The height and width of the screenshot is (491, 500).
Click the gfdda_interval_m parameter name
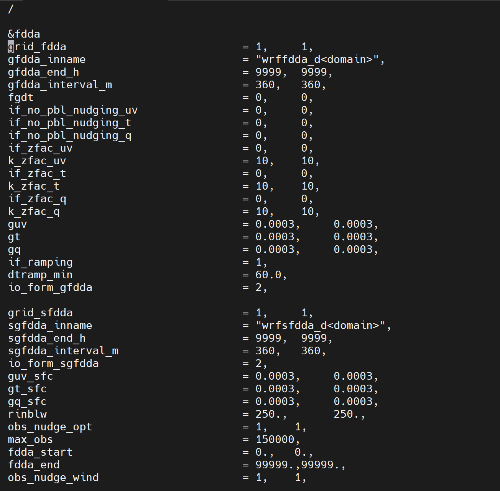point(60,85)
